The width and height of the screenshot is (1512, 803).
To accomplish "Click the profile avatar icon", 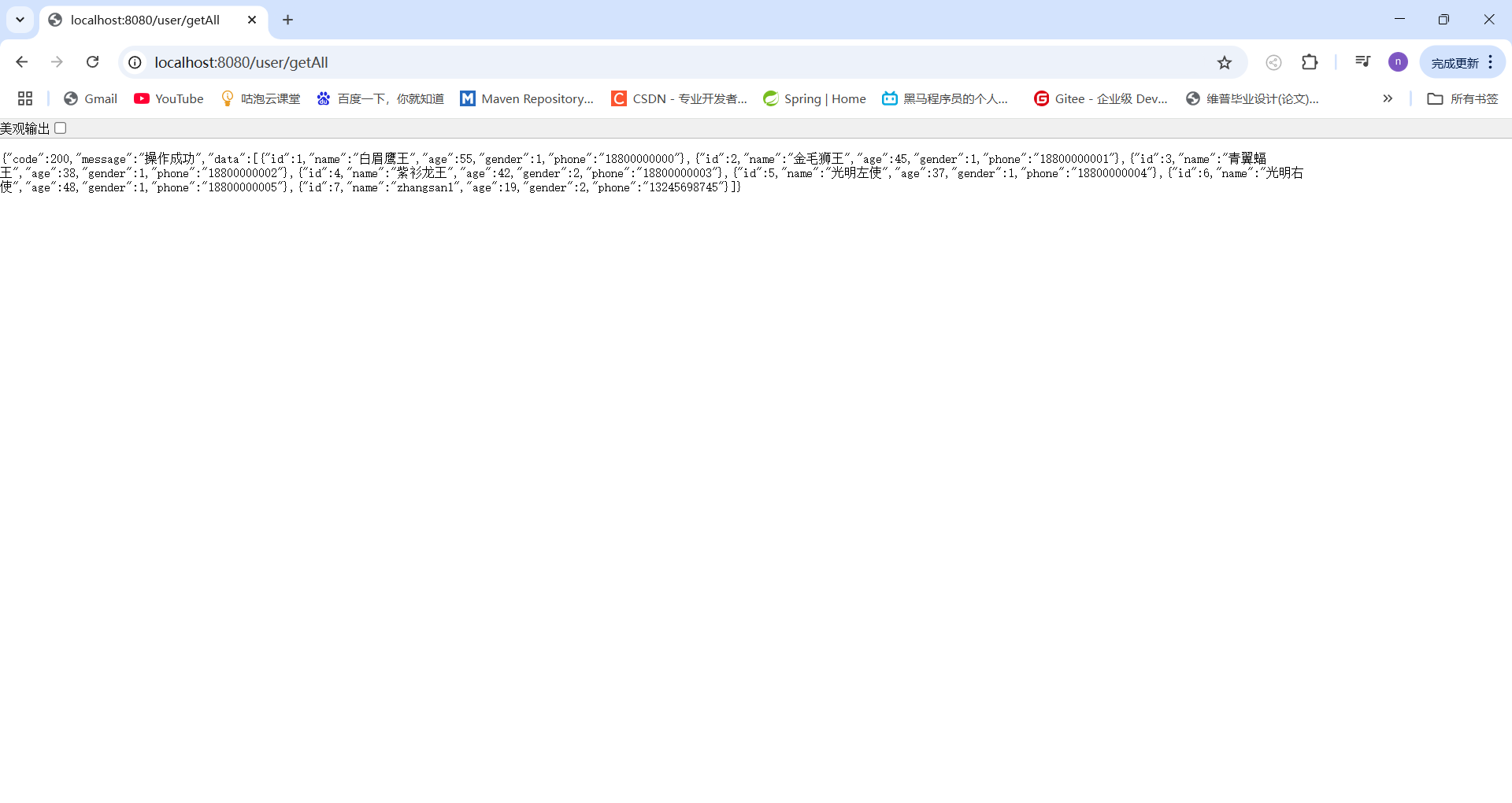I will click(1398, 61).
